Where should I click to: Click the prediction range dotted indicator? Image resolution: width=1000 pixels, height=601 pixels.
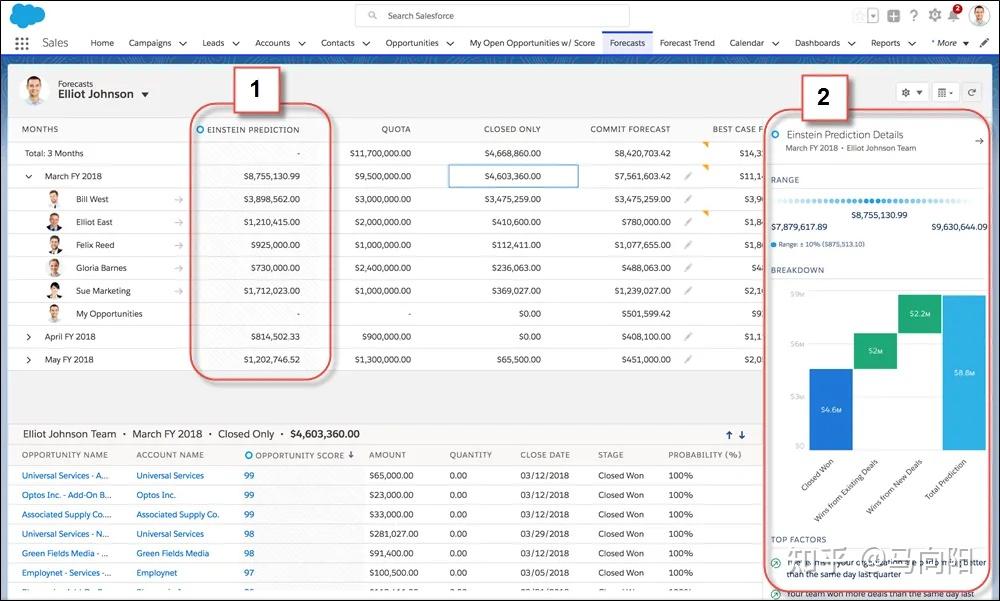[873, 201]
